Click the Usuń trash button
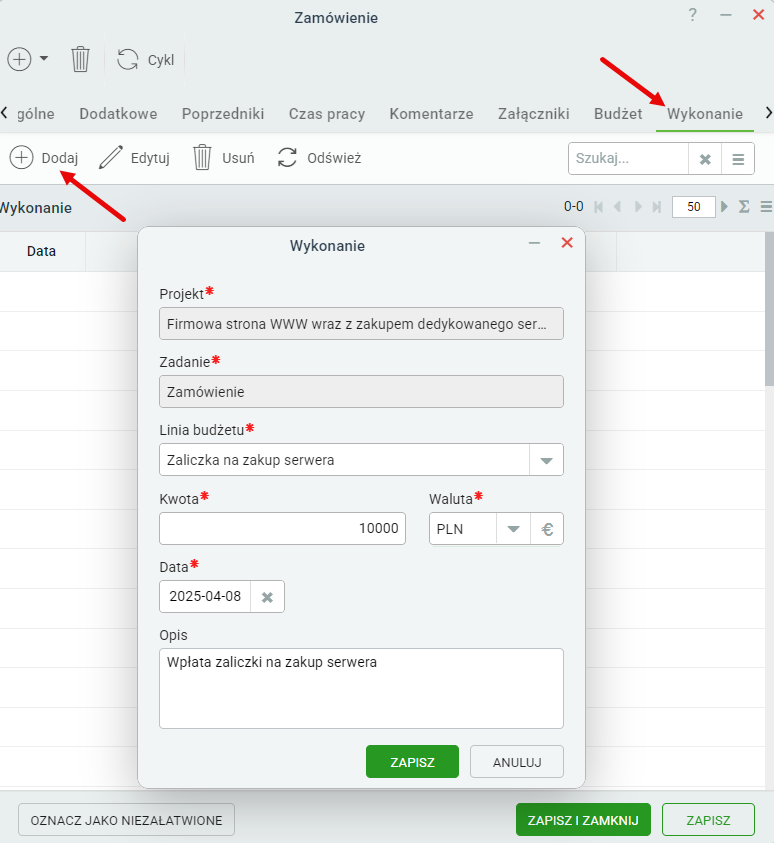Image resolution: width=774 pixels, height=843 pixels. coord(224,158)
